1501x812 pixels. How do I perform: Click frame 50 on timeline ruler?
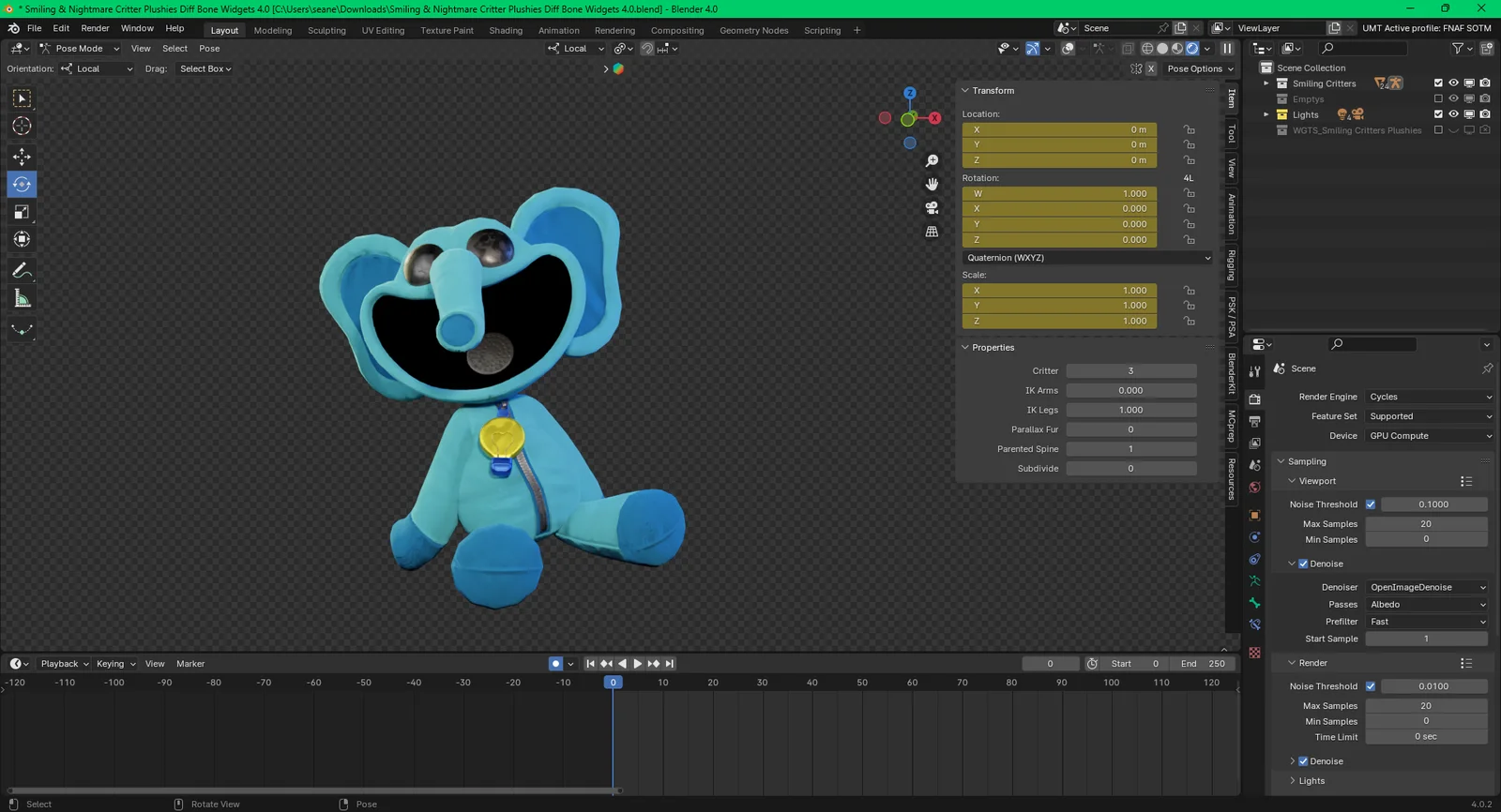click(862, 683)
